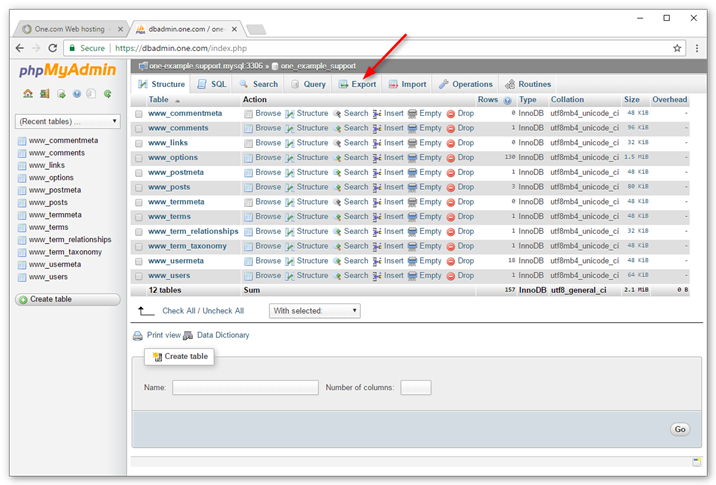The height and width of the screenshot is (485, 716).
Task: Click Structure icon for www_comments row
Action: pyautogui.click(x=290, y=128)
